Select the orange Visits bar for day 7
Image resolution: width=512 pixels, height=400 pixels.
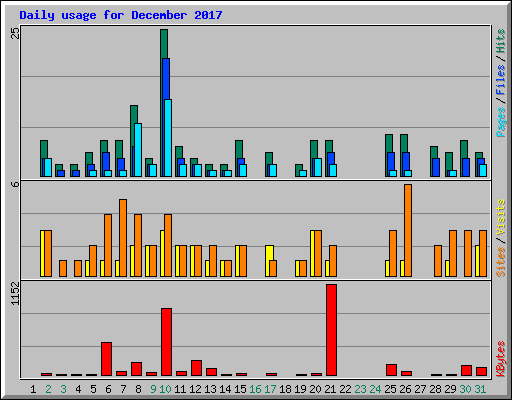(x=123, y=238)
